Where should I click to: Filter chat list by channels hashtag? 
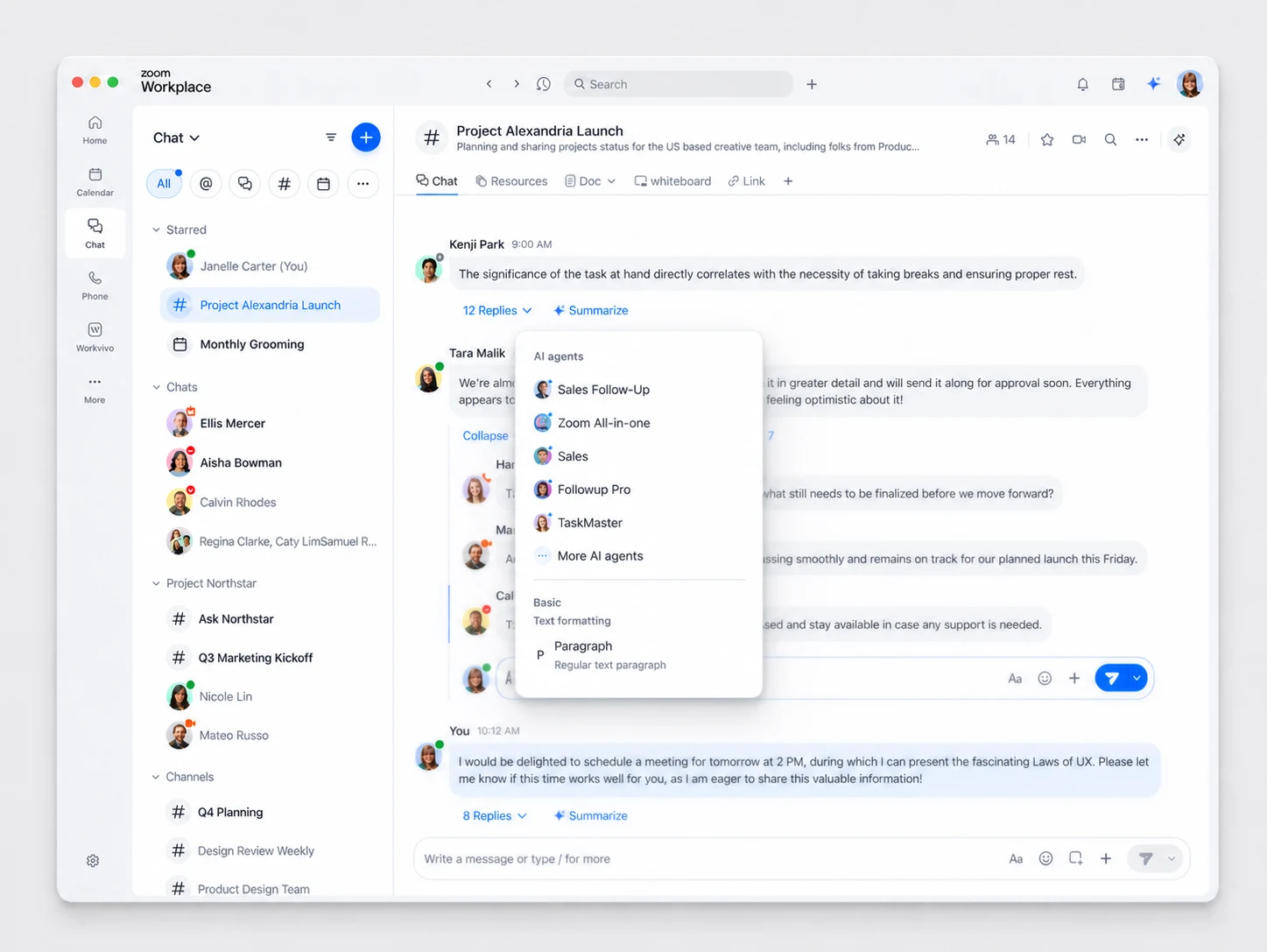285,184
